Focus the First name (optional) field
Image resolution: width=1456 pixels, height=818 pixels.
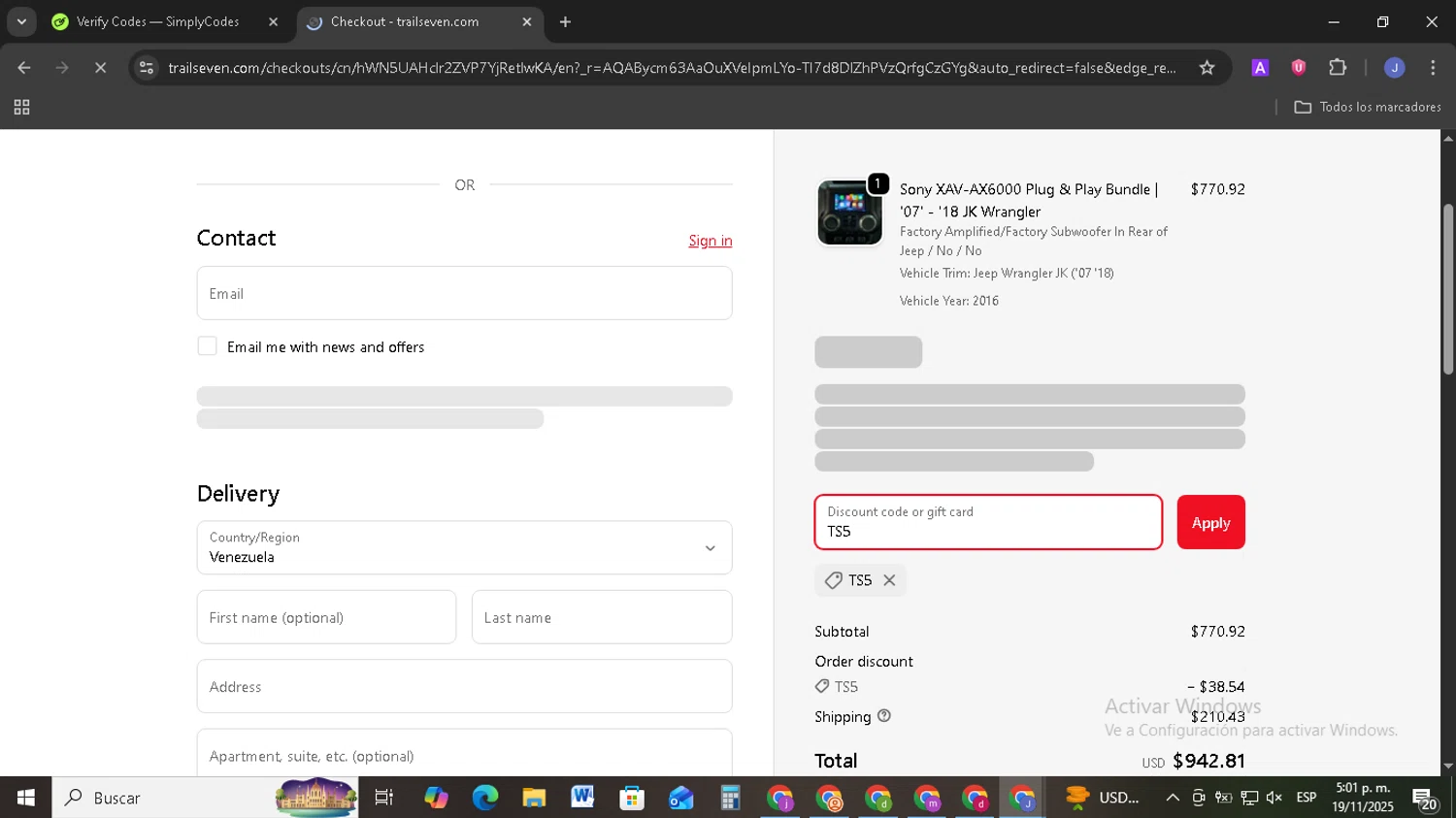point(326,617)
